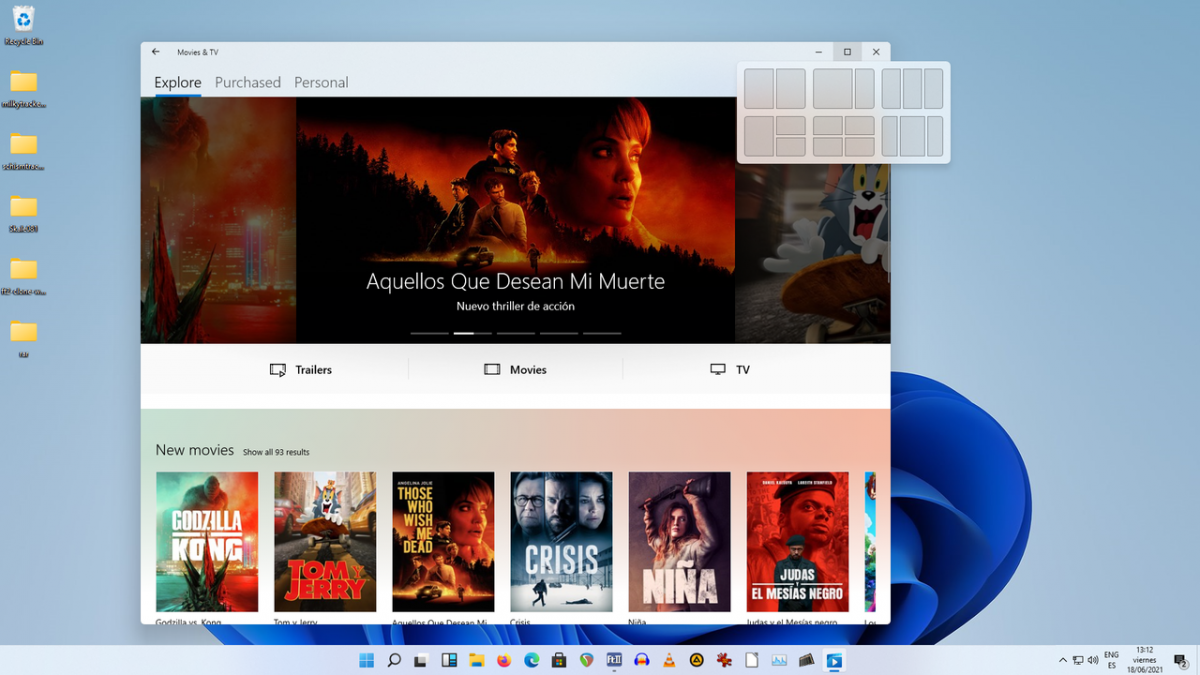This screenshot has width=1200, height=675.
Task: Jump to the first carousel slide indicator
Action: click(429, 333)
